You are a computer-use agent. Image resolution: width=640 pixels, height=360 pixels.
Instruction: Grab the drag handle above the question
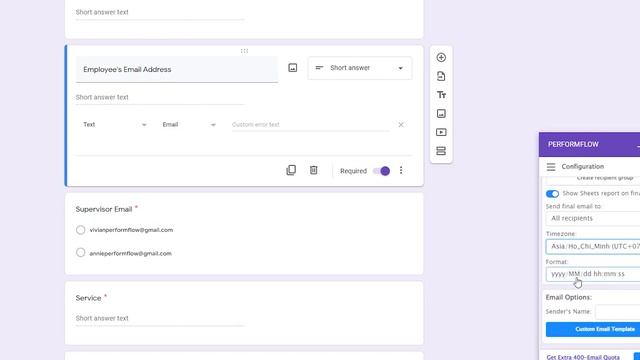point(244,51)
